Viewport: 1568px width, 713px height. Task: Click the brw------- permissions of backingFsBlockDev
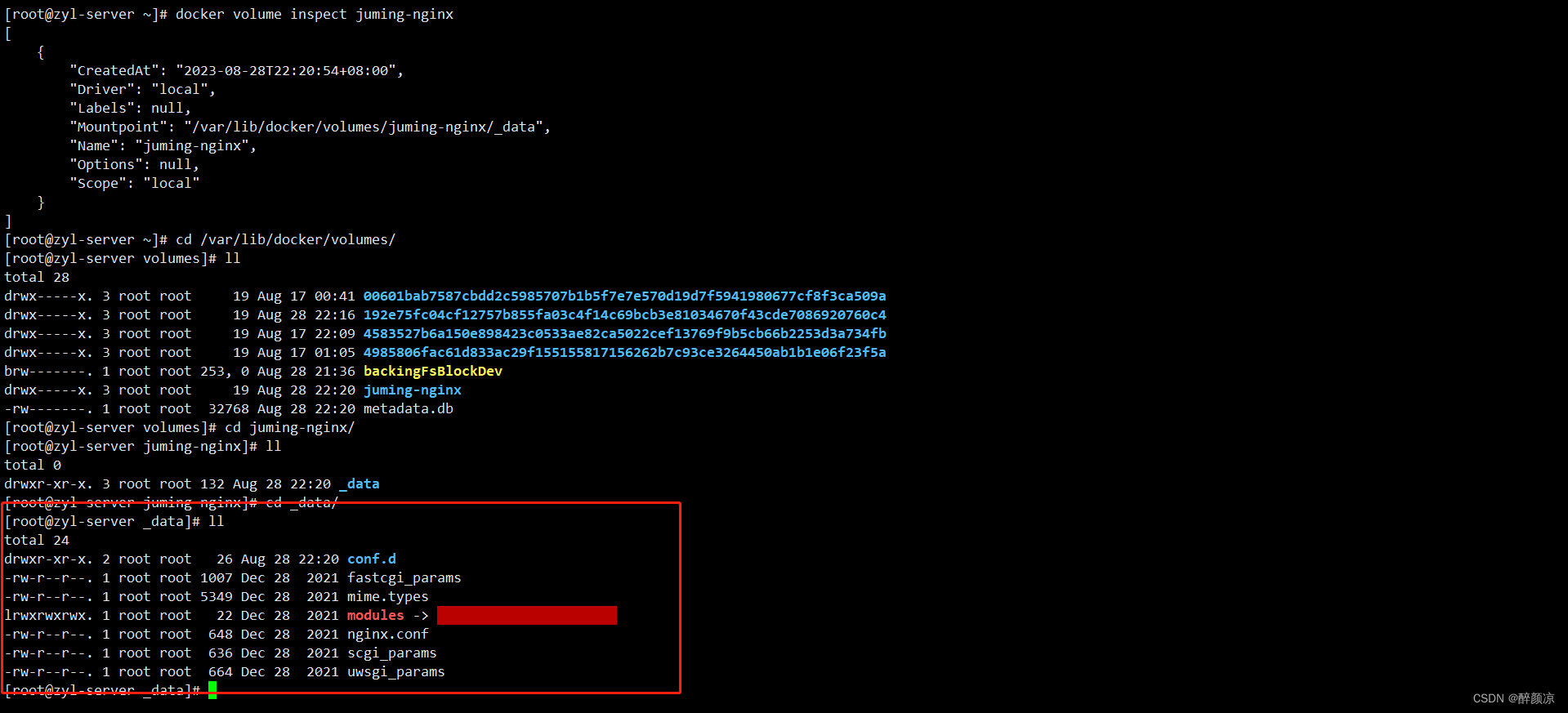coord(48,371)
